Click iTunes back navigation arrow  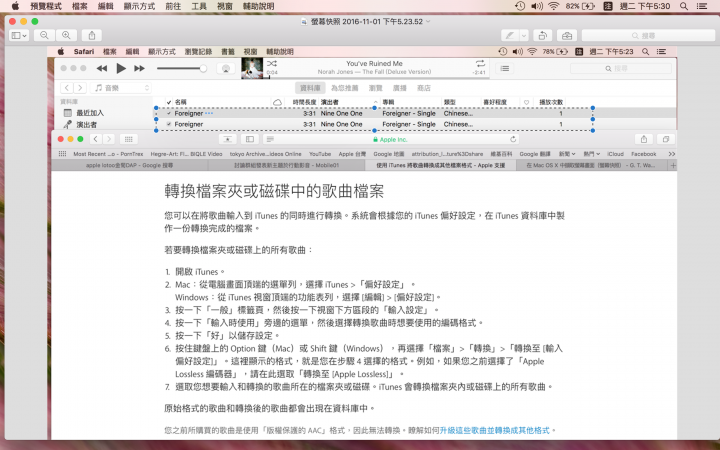point(67,88)
